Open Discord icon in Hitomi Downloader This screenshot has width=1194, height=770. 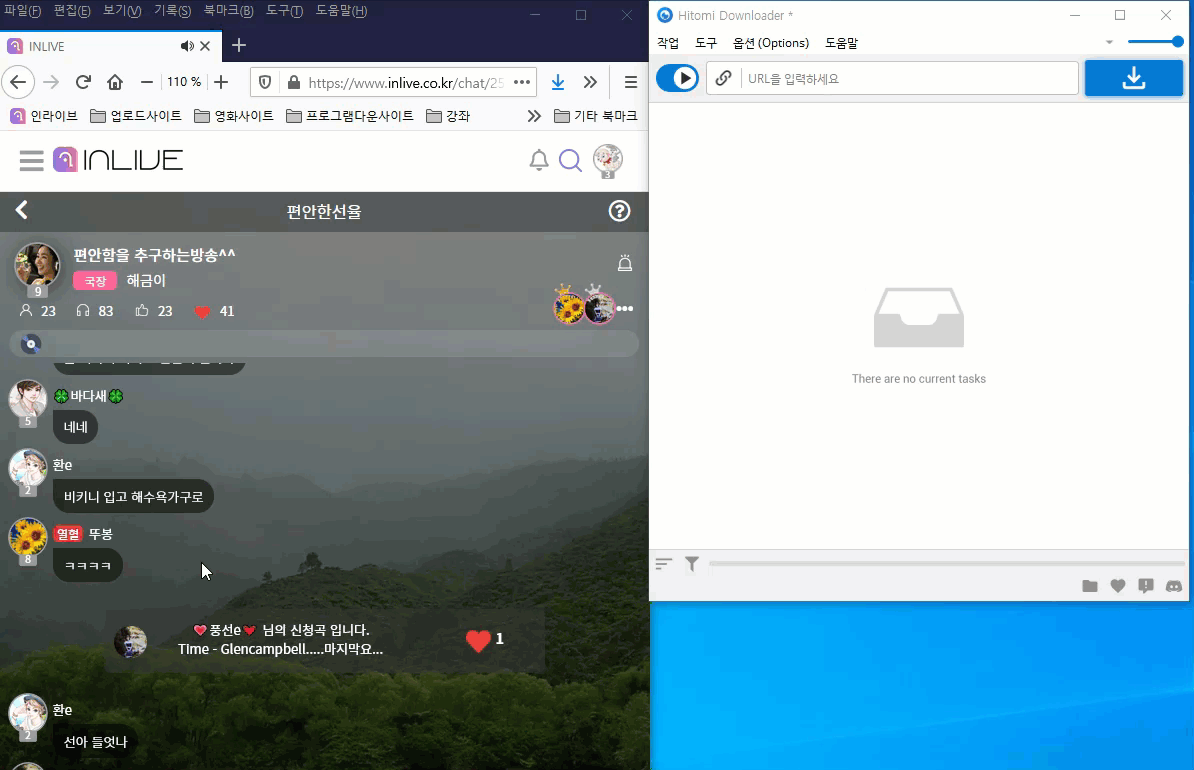pos(1174,586)
